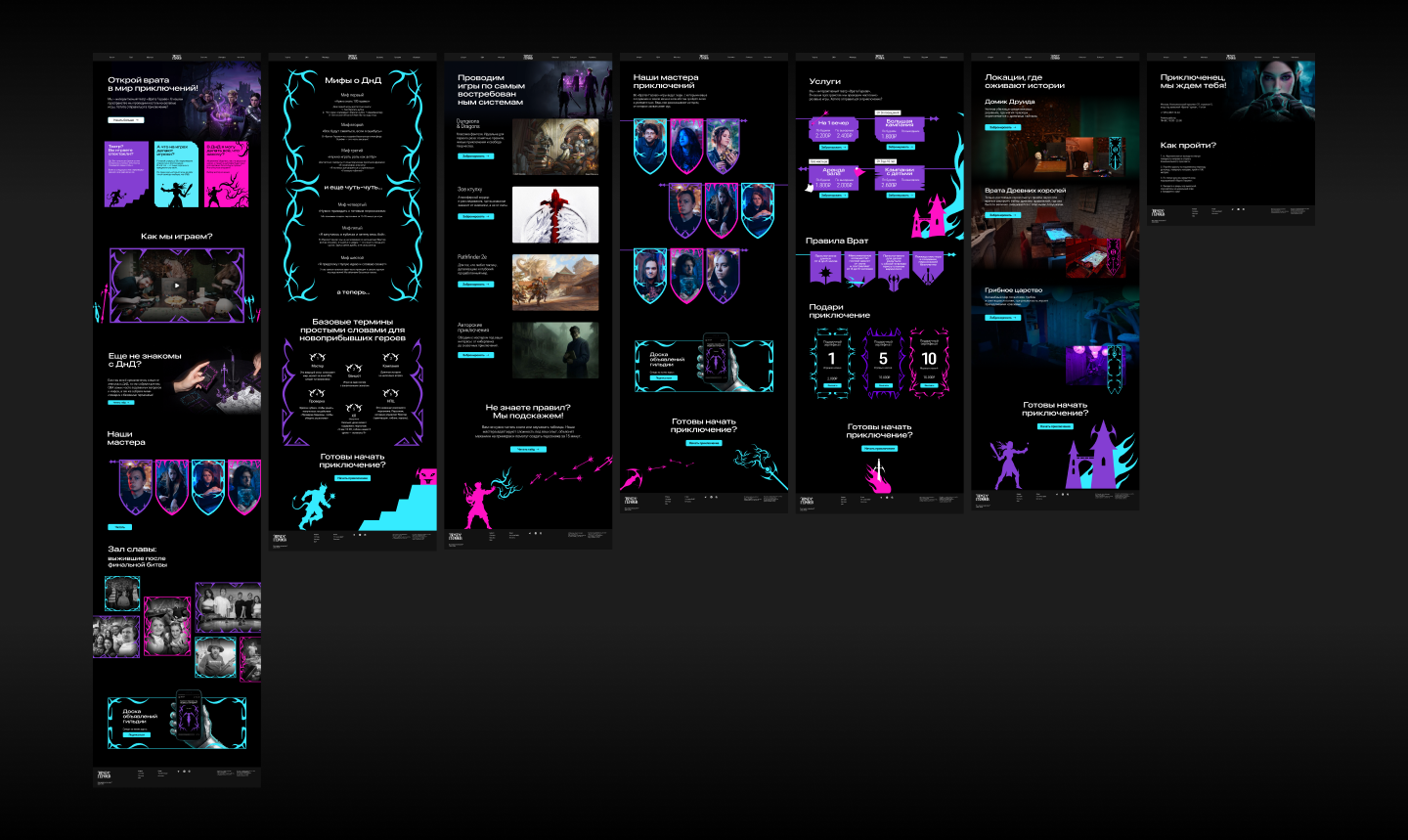Click 'Мастер' term icon on myths page

[x=317, y=357]
